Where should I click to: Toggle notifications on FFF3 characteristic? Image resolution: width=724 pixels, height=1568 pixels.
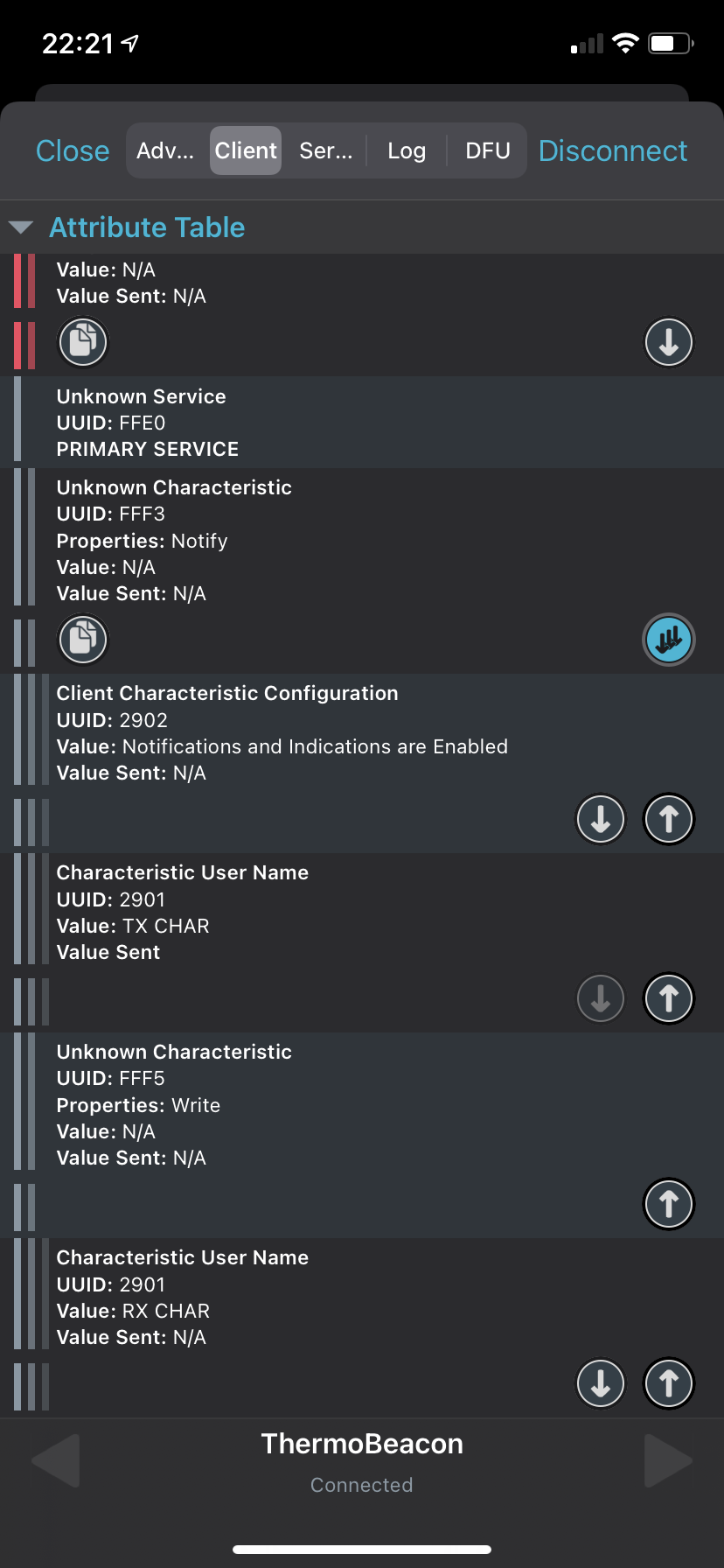click(x=669, y=640)
